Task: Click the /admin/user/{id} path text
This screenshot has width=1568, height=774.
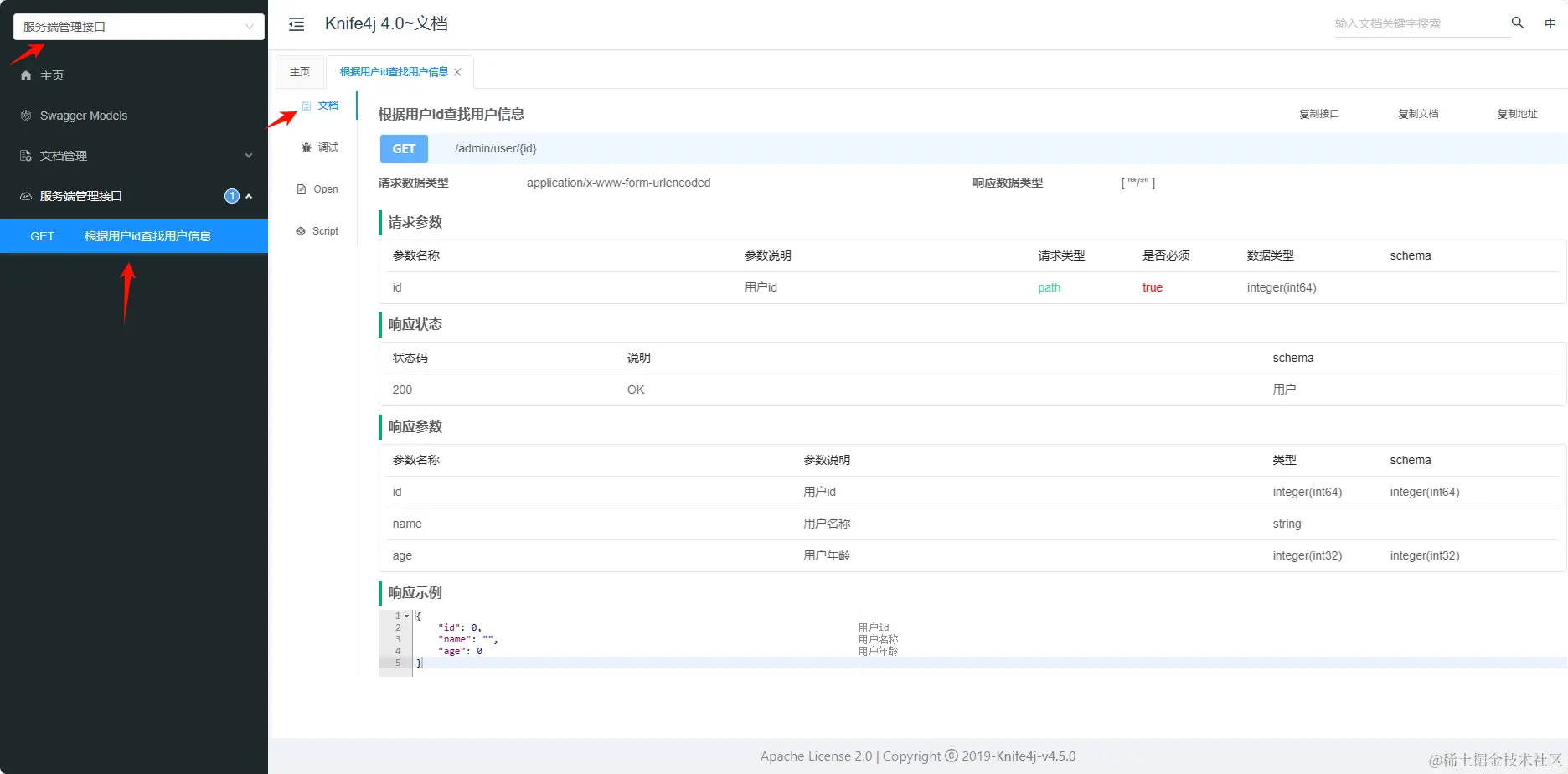Action: (496, 148)
